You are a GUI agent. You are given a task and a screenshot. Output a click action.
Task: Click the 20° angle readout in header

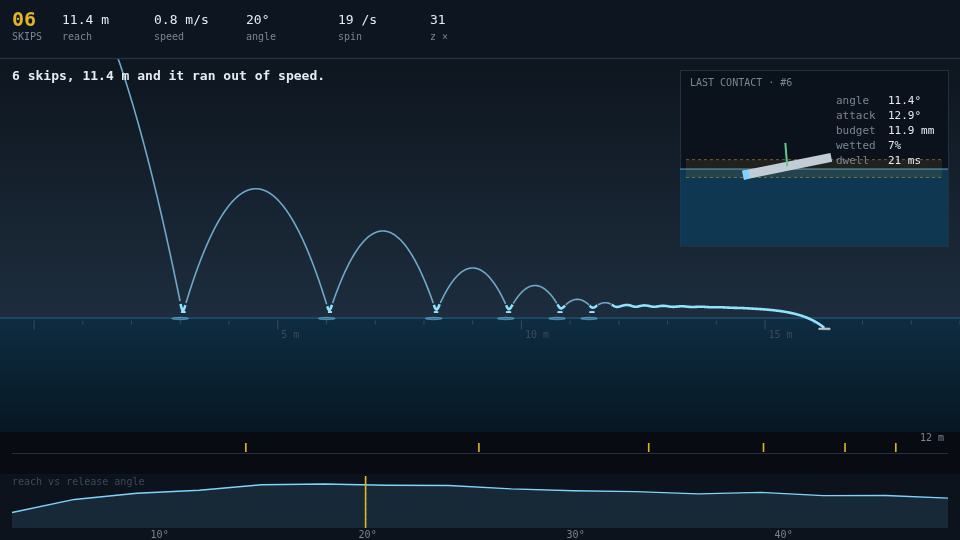[258, 20]
